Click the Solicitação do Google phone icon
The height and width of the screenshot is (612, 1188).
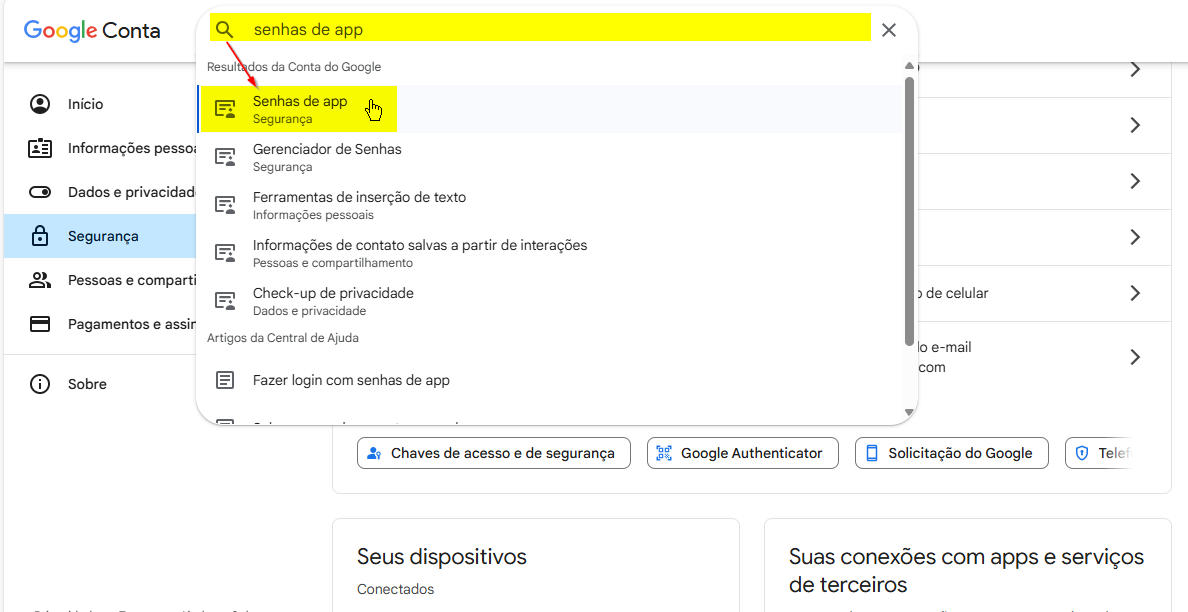click(872, 453)
